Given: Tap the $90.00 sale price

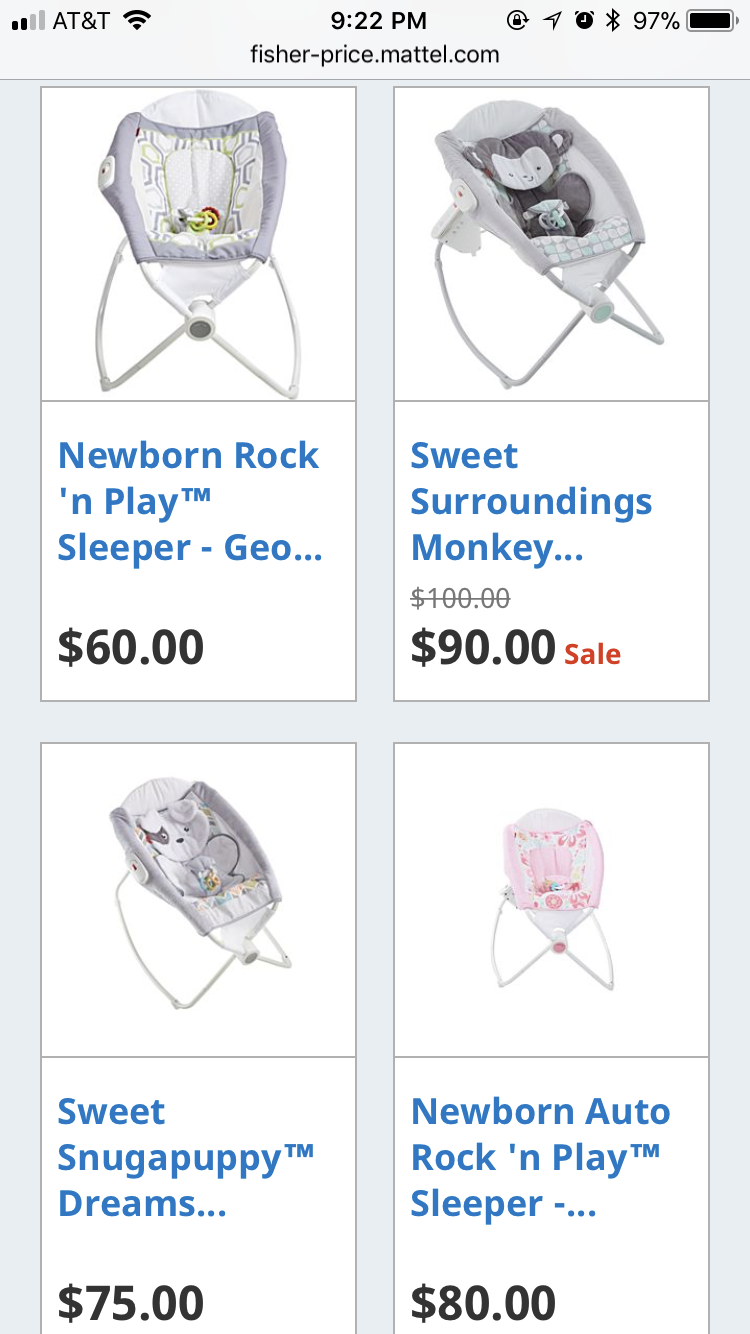Looking at the screenshot, I should [x=483, y=647].
